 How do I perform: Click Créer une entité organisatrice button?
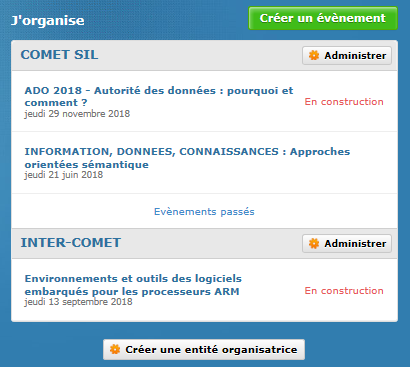pos(204,349)
